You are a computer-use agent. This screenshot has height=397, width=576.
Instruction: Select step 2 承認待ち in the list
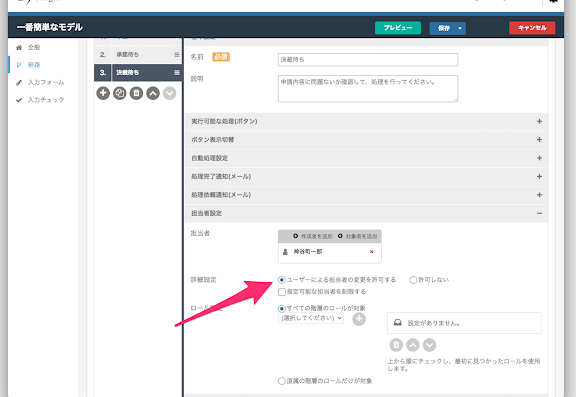pyautogui.click(x=138, y=54)
